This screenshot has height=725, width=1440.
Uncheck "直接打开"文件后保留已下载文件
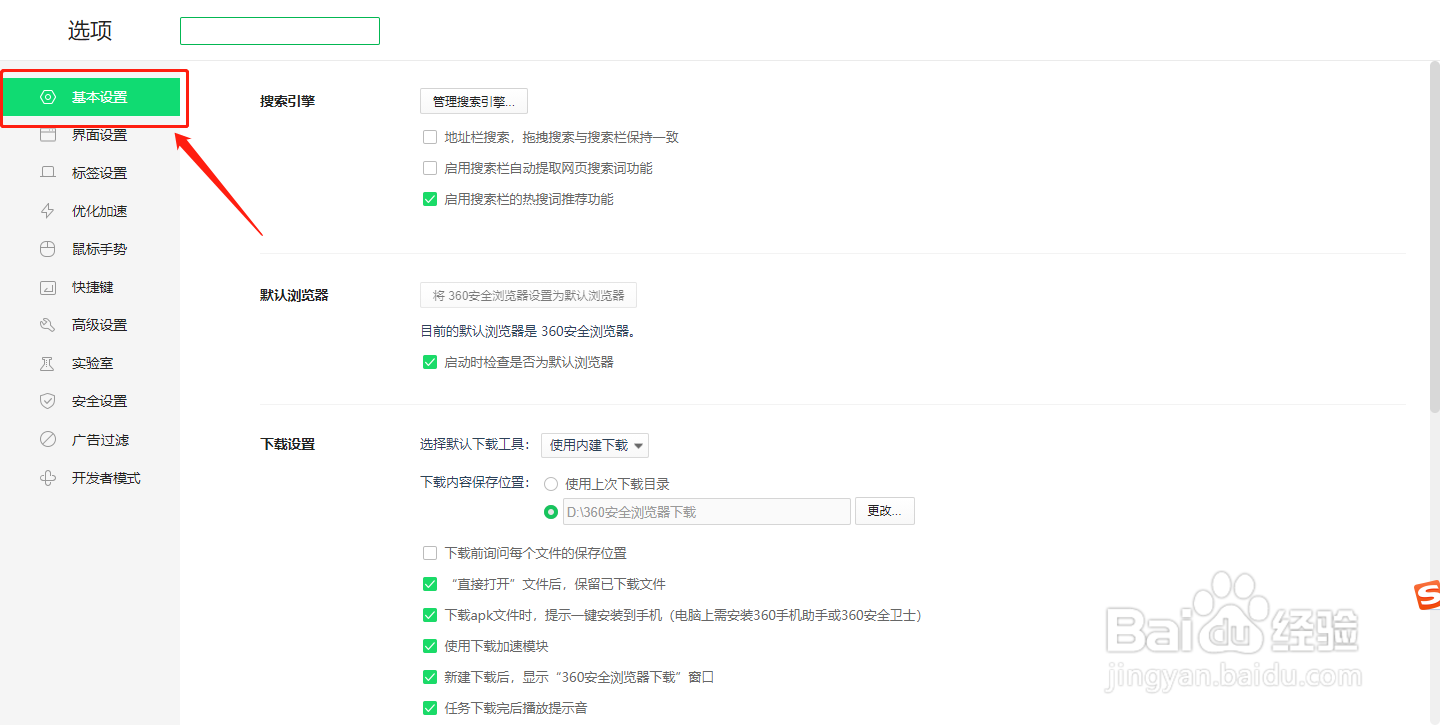pyautogui.click(x=430, y=584)
